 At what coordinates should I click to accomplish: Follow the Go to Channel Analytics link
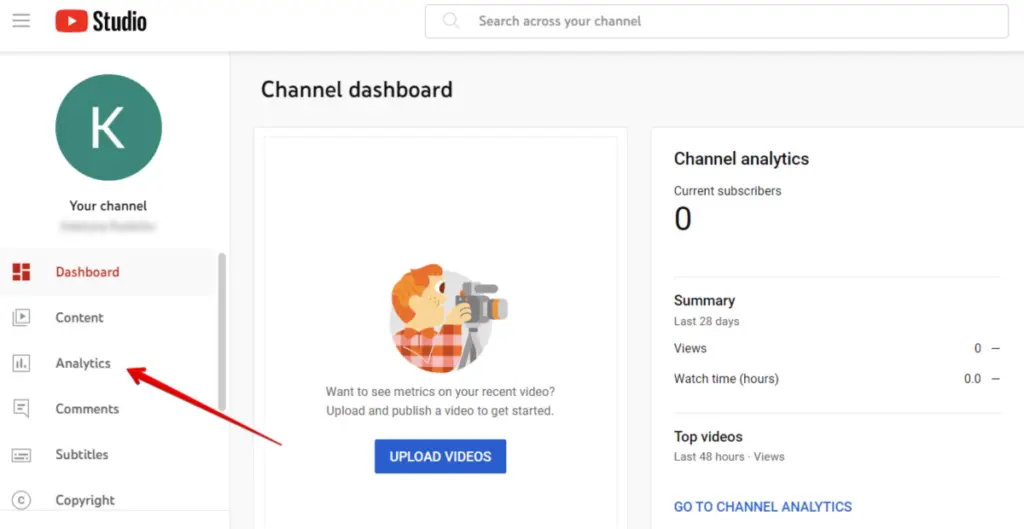pos(762,507)
